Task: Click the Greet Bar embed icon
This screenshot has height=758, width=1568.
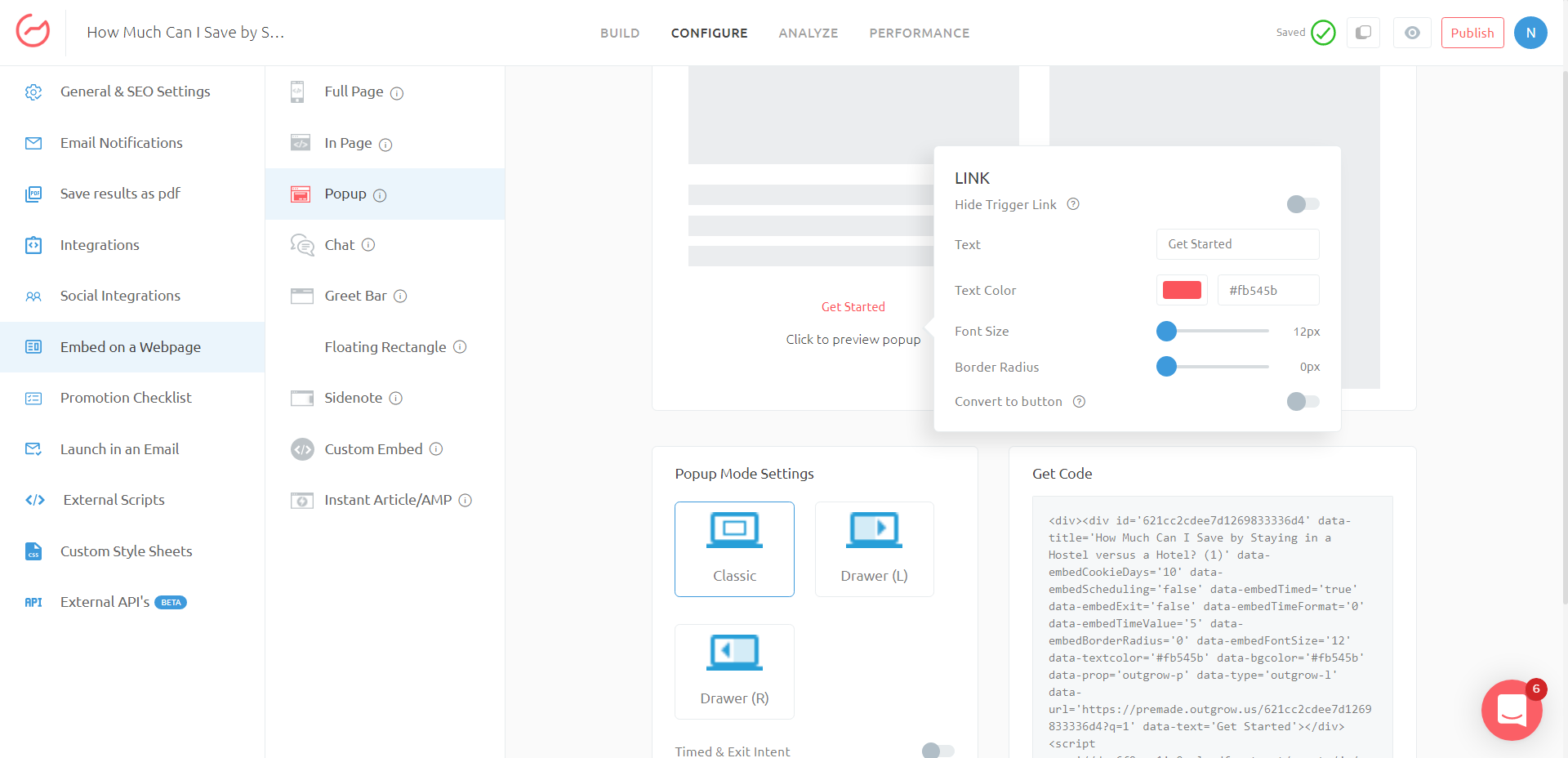Action: point(302,296)
